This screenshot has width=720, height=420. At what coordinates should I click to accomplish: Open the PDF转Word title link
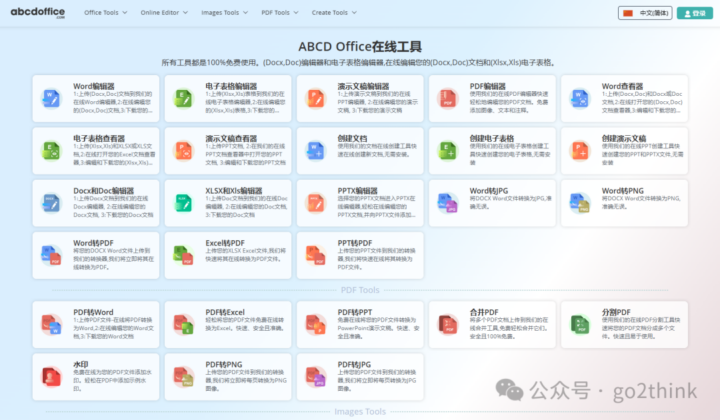point(93,312)
